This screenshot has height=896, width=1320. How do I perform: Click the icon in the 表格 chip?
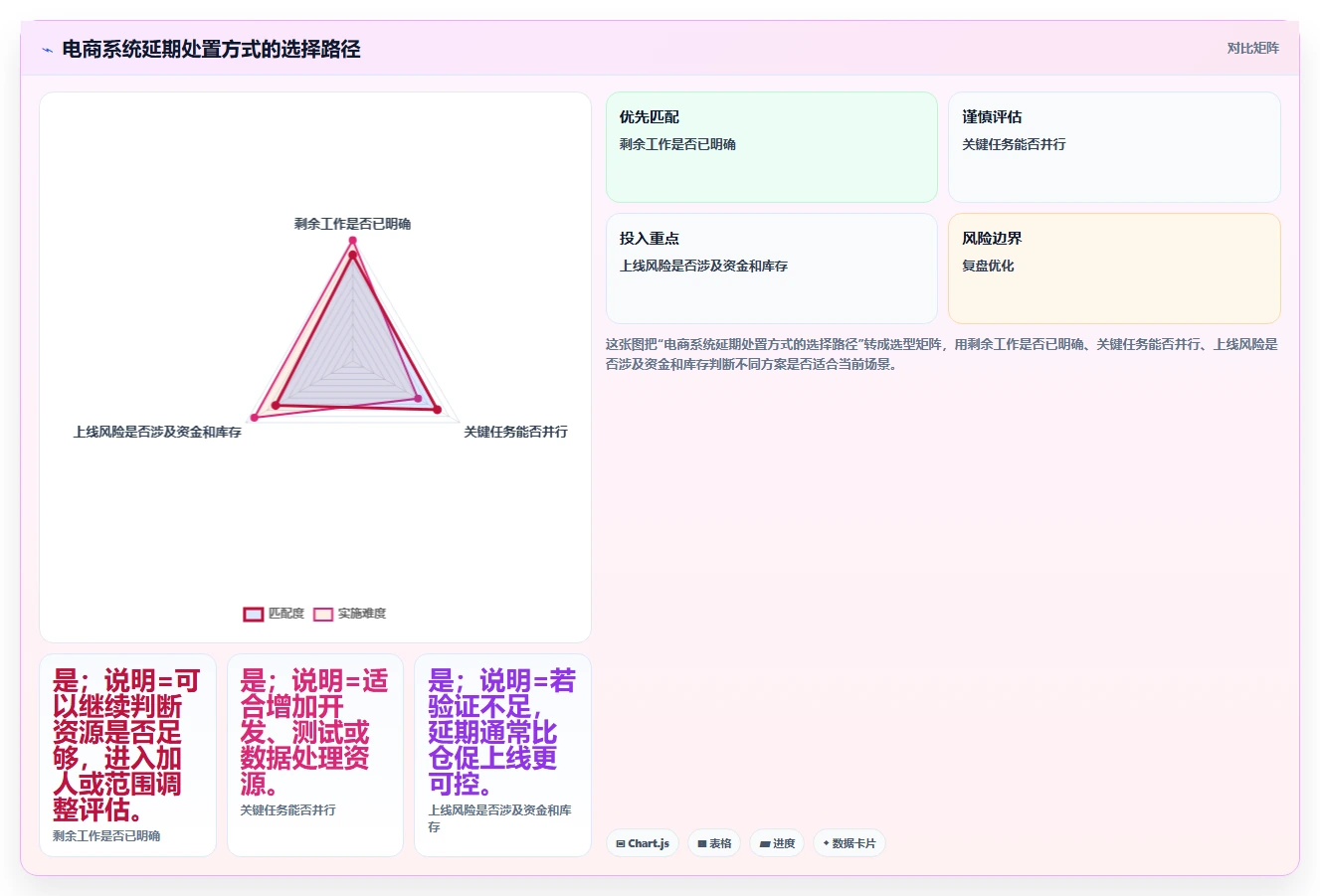(x=702, y=843)
